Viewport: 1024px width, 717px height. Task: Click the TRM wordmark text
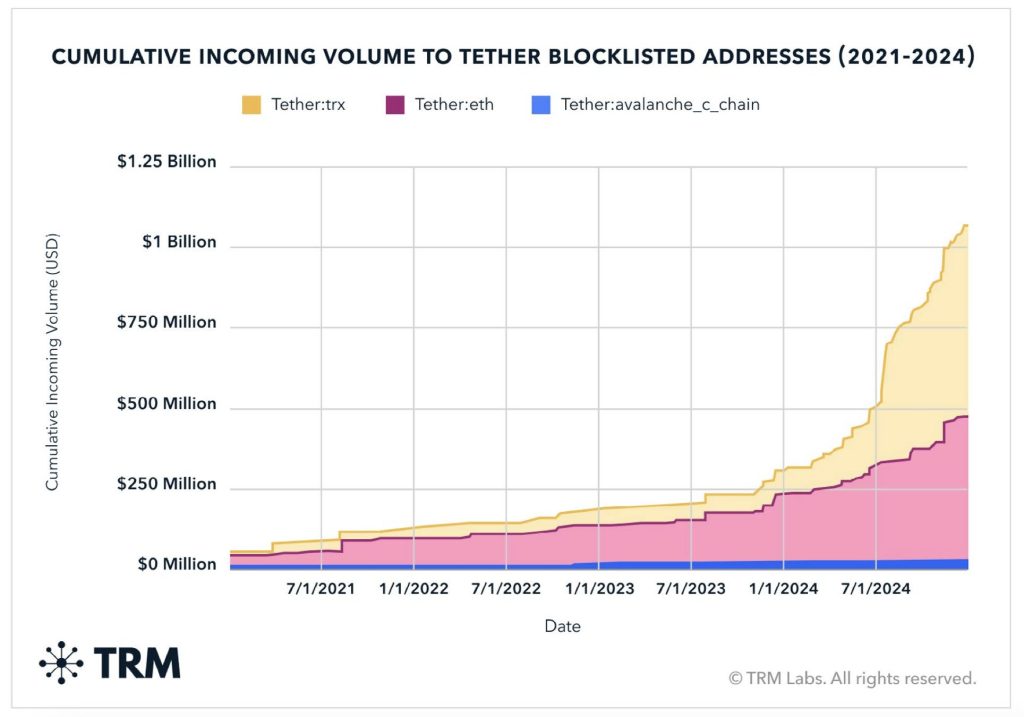point(137,663)
